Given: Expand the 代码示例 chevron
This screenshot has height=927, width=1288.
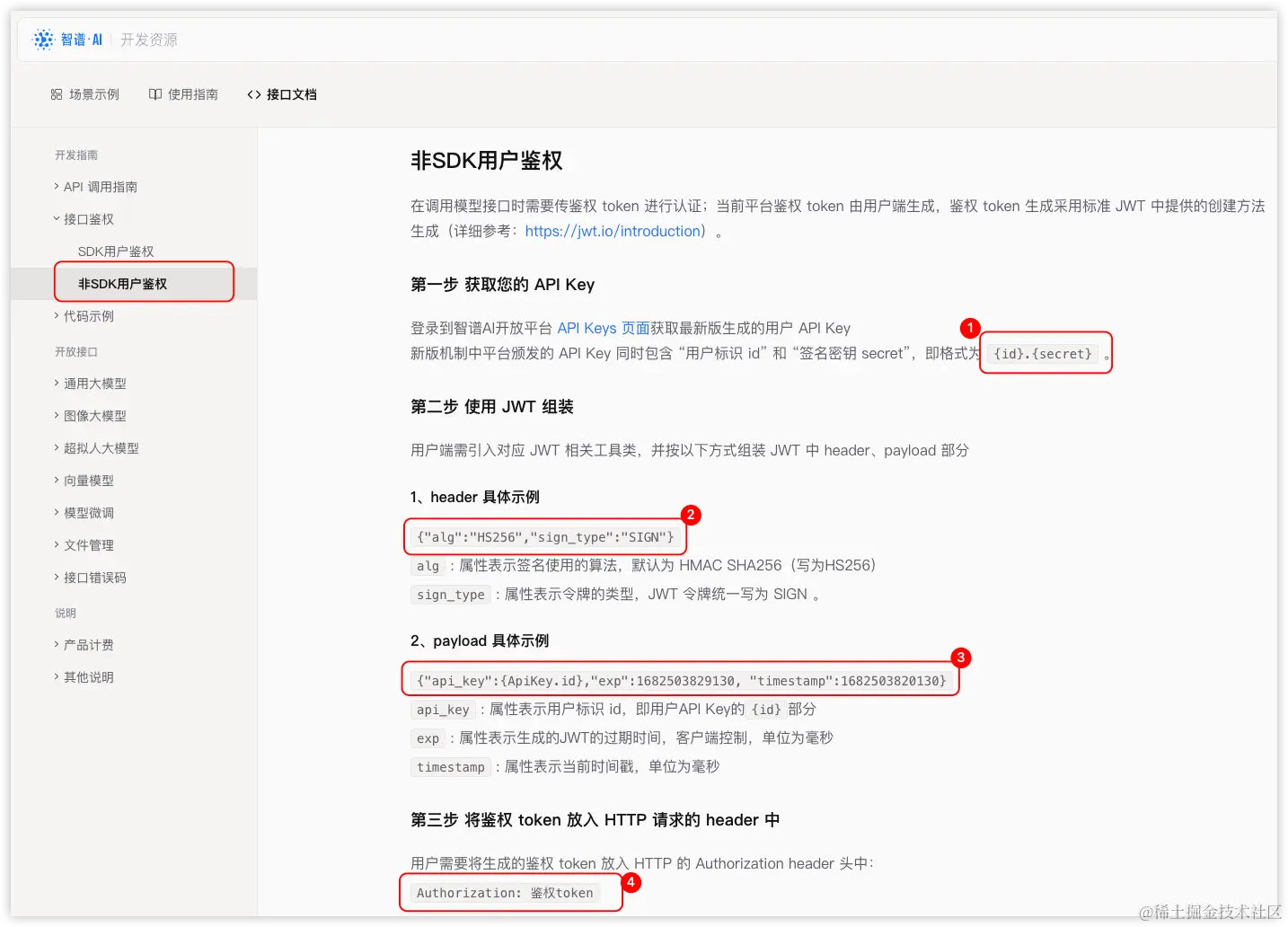Looking at the screenshot, I should pos(57,315).
